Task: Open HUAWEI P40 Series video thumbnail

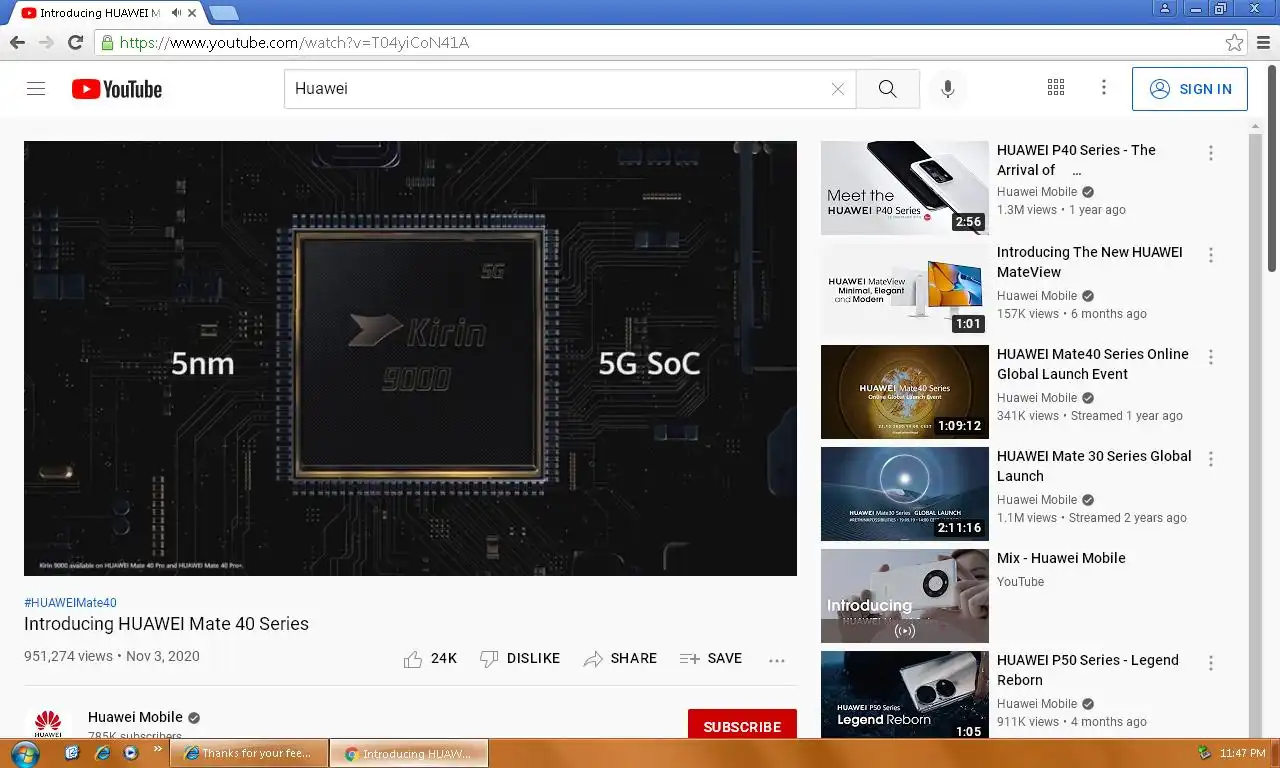Action: tap(905, 188)
